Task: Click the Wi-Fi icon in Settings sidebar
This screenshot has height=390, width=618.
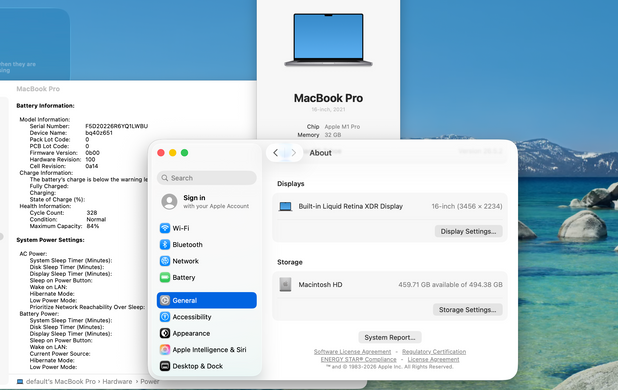Action: 165,228
